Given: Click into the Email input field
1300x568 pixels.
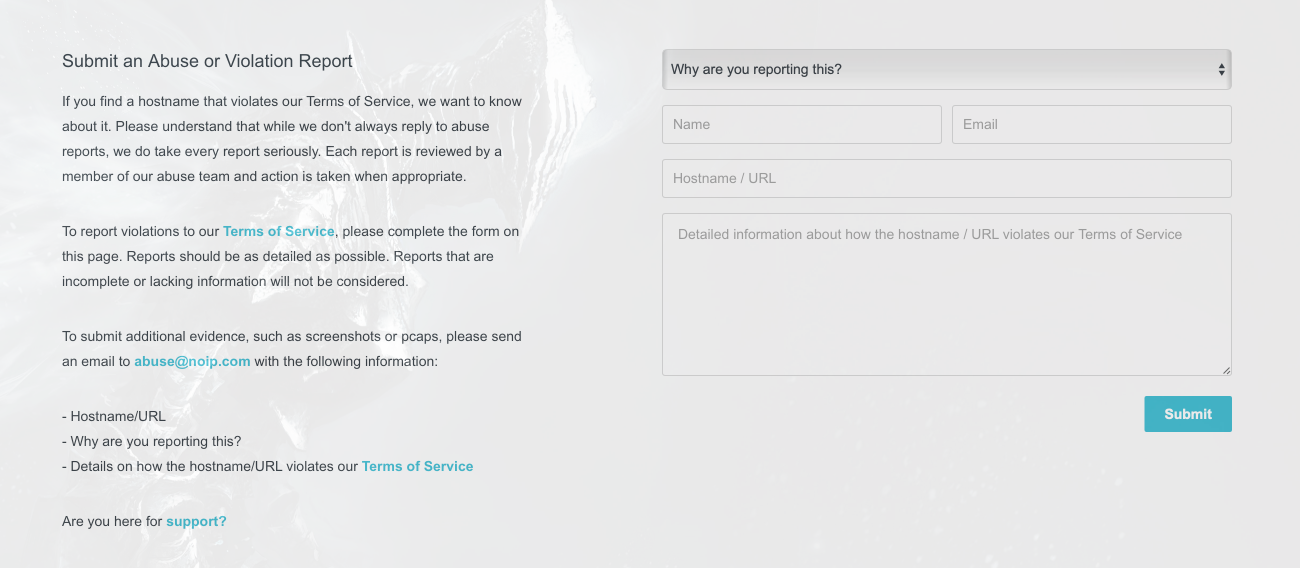Looking at the screenshot, I should pyautogui.click(x=1091, y=125).
